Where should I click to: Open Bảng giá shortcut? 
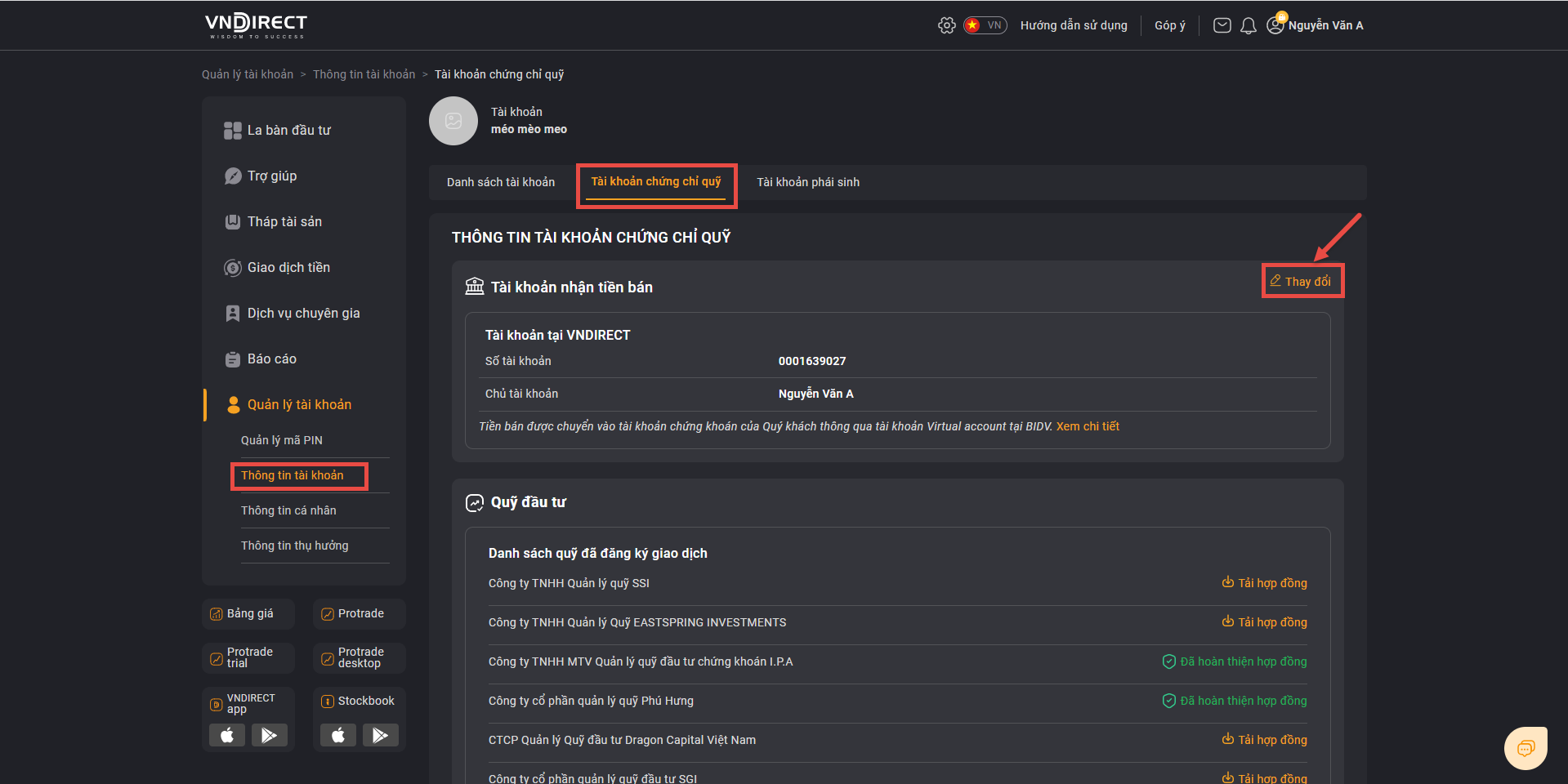(248, 614)
